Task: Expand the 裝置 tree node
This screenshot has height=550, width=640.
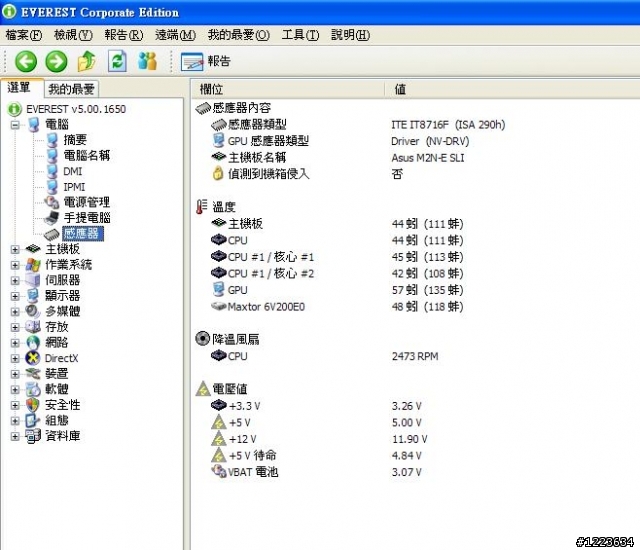Action: click(15, 374)
